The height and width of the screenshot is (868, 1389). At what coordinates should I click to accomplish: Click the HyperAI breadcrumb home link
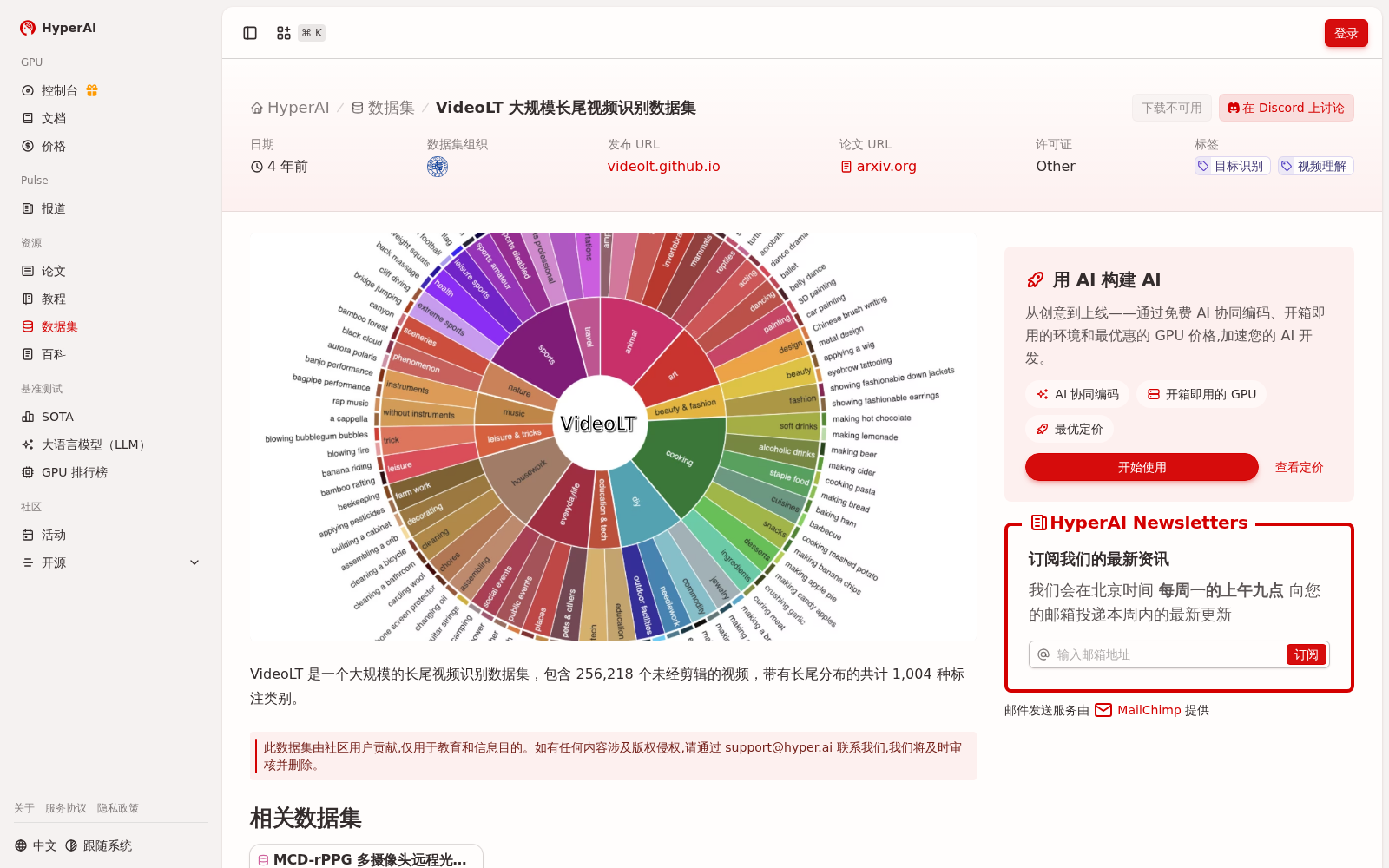(x=290, y=108)
